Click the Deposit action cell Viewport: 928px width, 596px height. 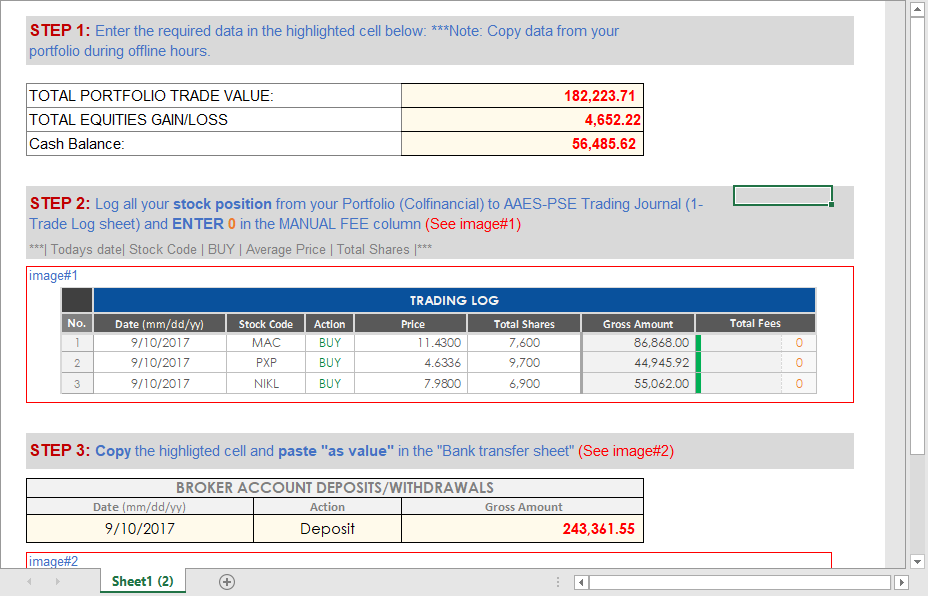click(327, 528)
